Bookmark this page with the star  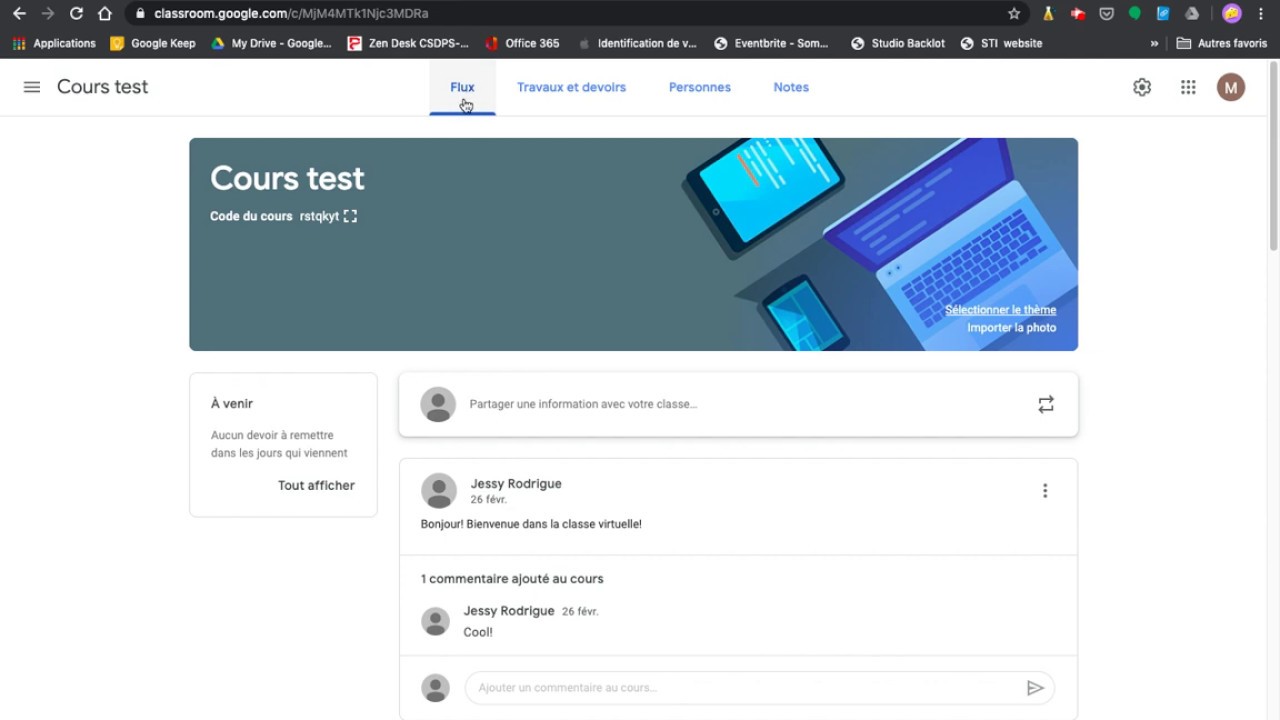[x=1014, y=14]
